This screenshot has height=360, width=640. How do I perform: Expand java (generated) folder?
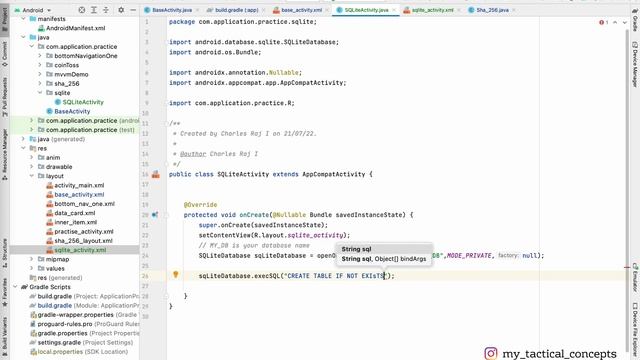[23, 139]
